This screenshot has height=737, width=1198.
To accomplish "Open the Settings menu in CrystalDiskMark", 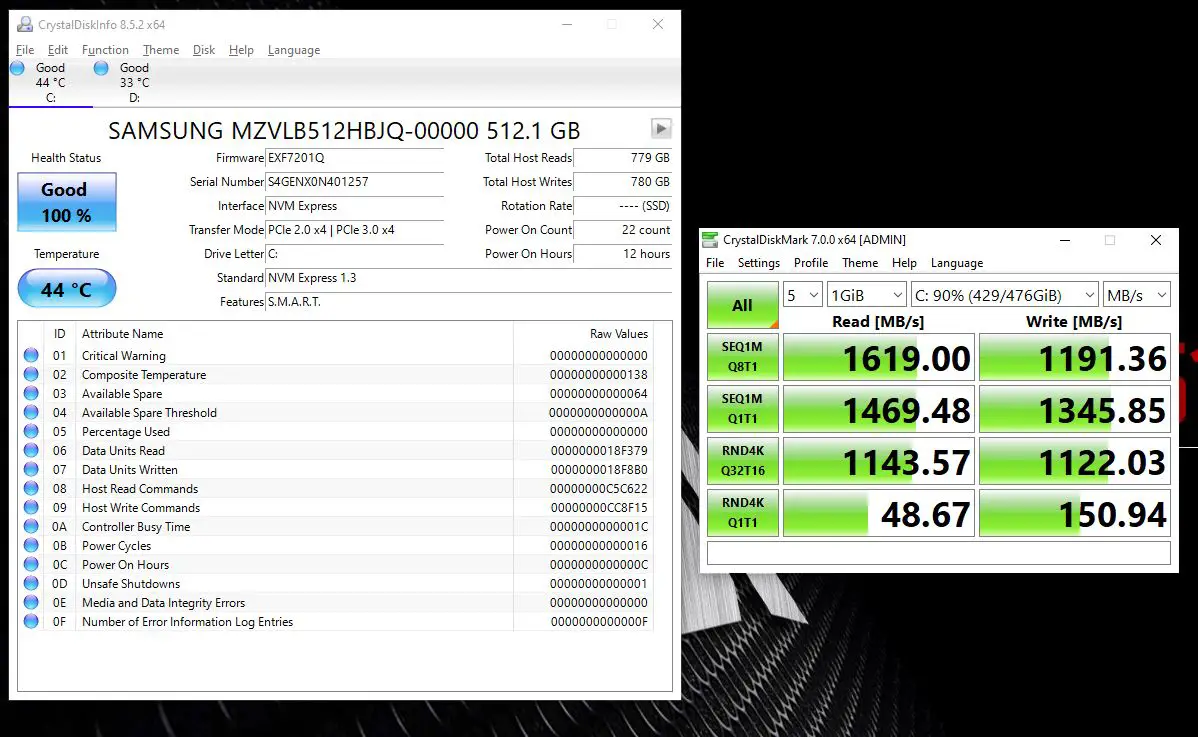I will point(759,263).
